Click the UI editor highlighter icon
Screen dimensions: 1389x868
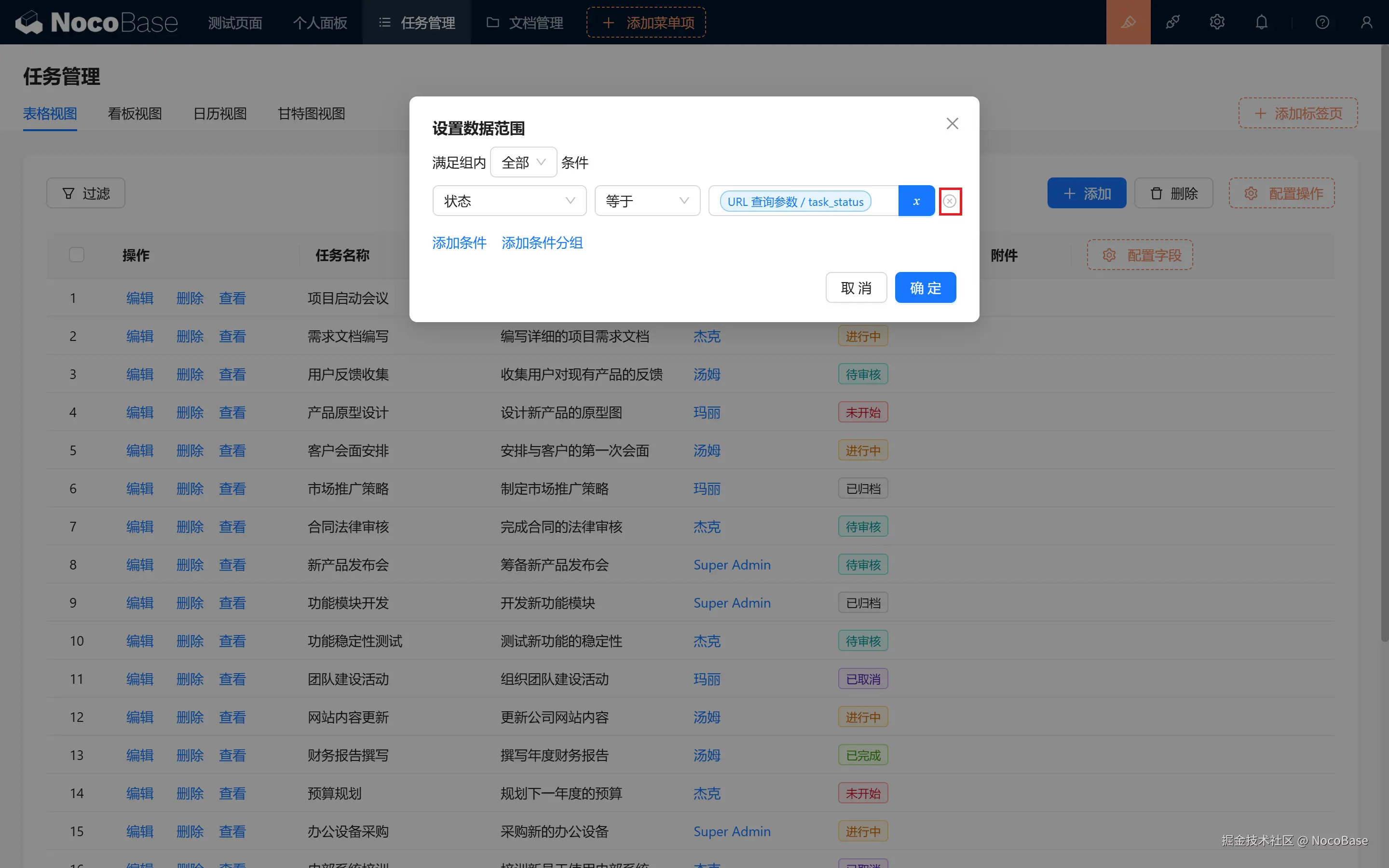1128,22
